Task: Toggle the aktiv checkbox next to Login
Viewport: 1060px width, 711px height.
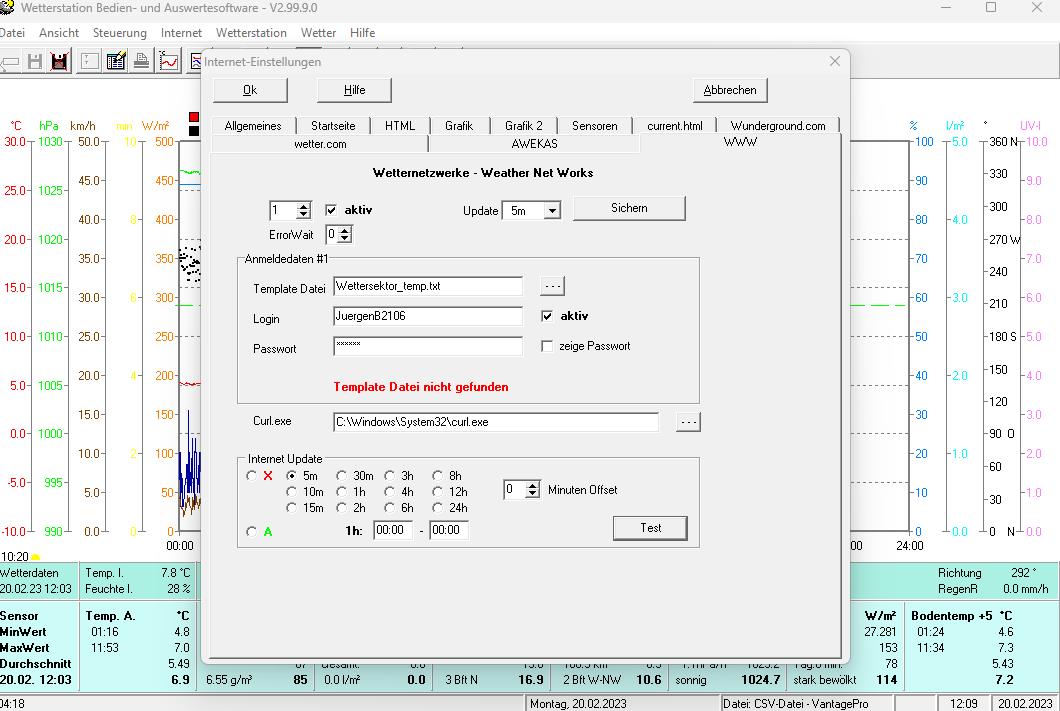Action: click(x=547, y=316)
